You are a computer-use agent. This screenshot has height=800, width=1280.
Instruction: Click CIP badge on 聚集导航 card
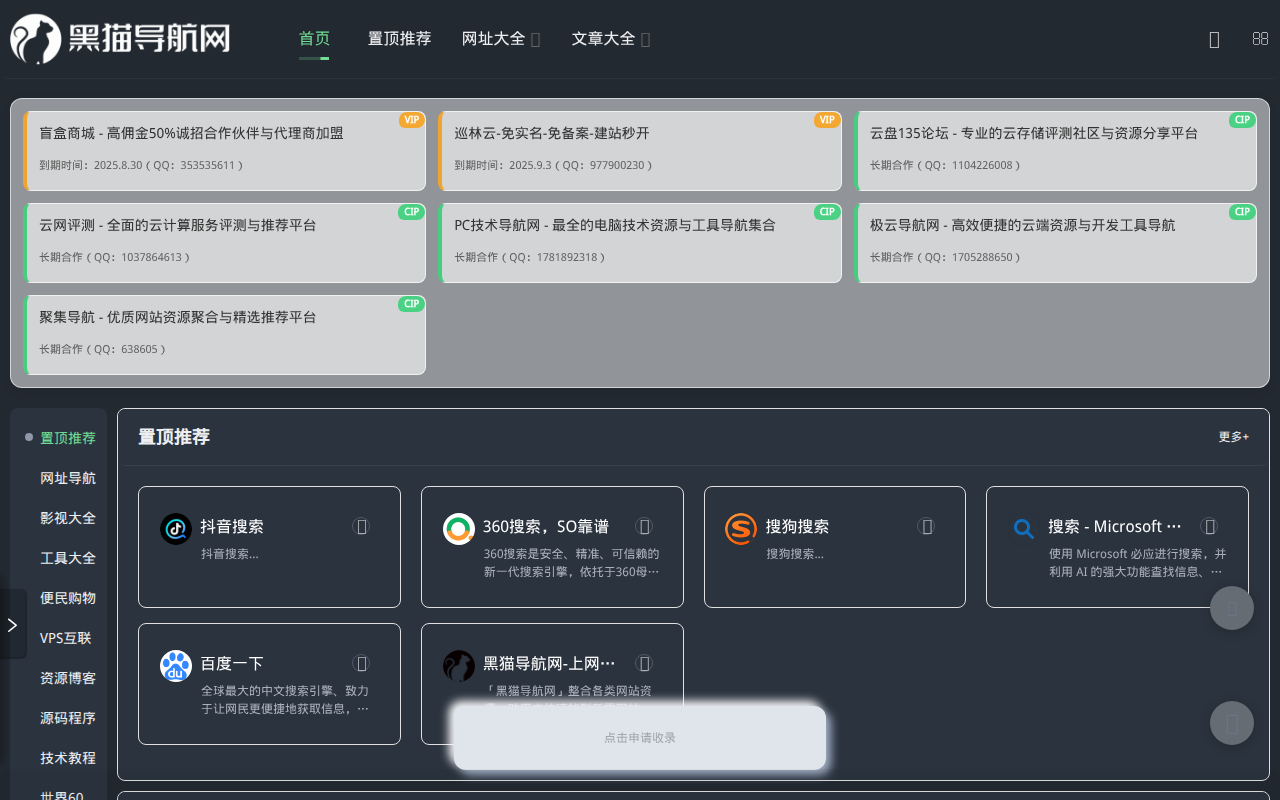[411, 304]
